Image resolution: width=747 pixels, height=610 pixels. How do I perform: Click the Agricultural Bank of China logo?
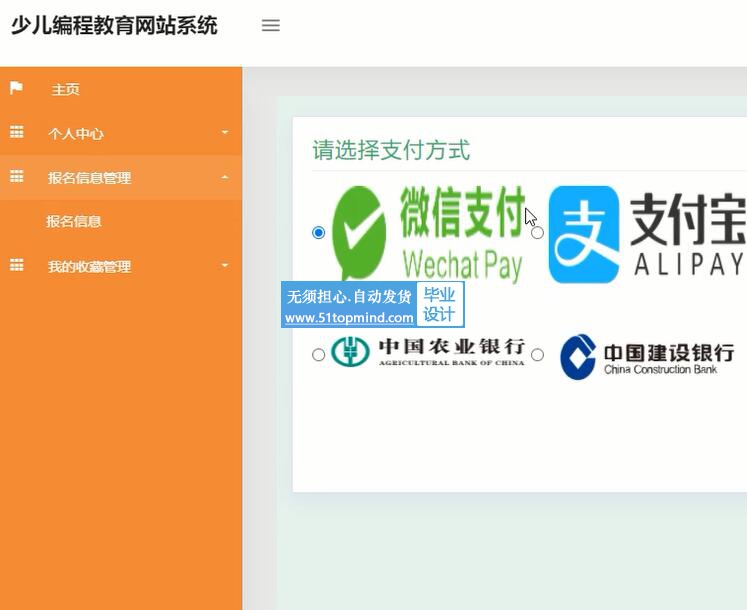pyautogui.click(x=428, y=352)
